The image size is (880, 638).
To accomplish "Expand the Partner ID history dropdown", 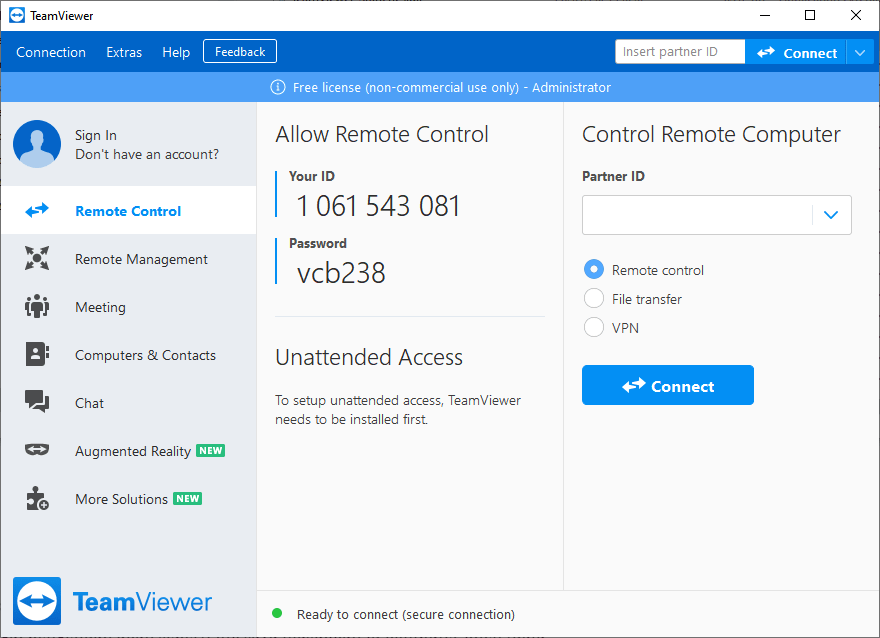I will [x=831, y=215].
